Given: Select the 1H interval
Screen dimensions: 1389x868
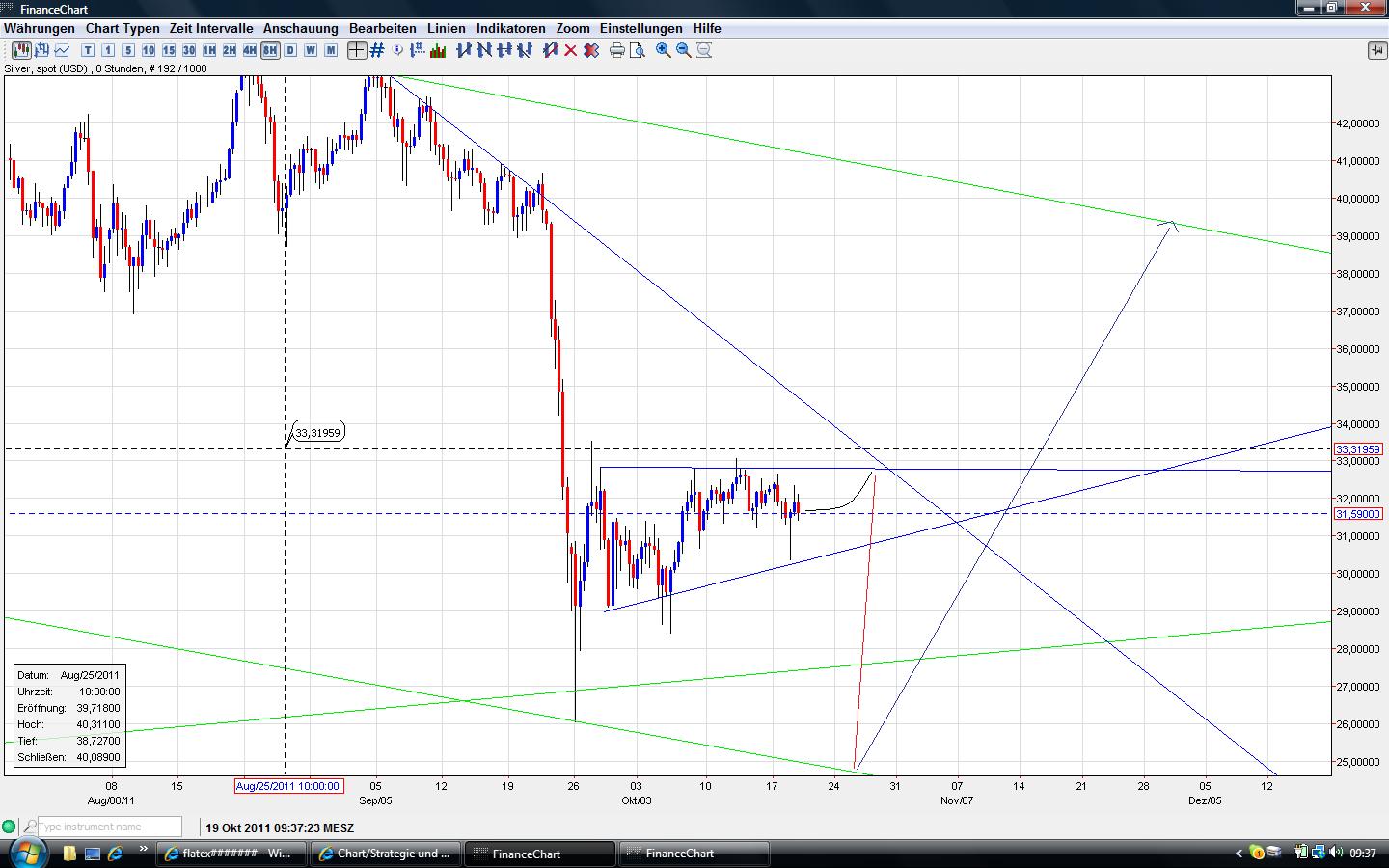Looking at the screenshot, I should pos(209,50).
